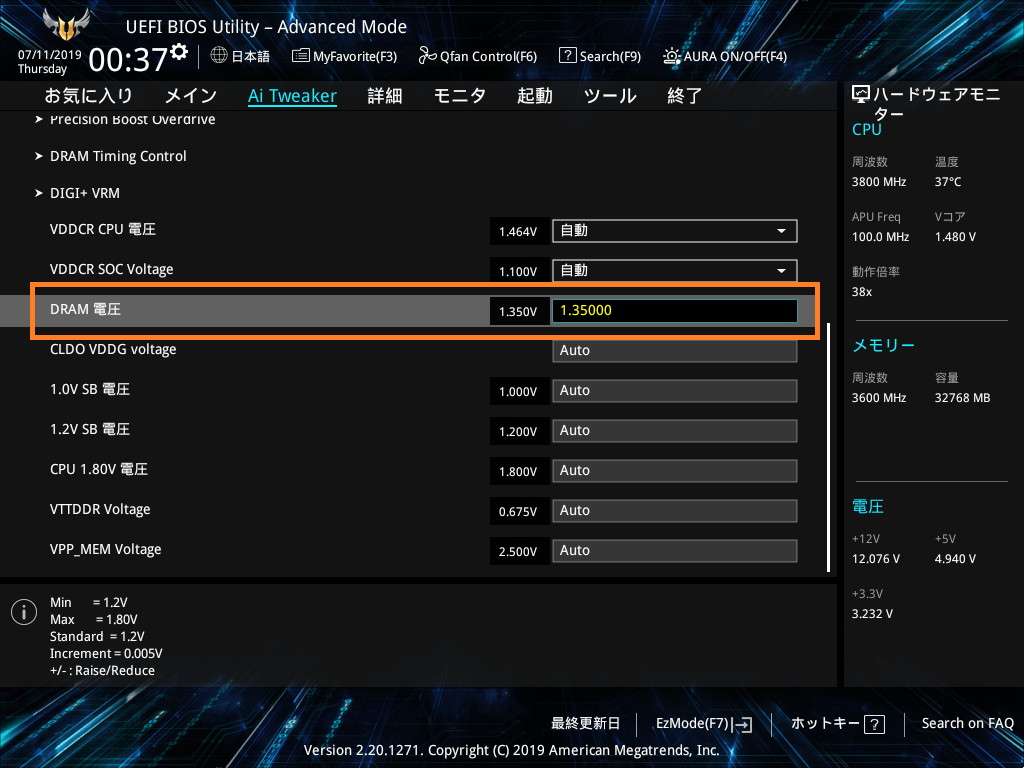Click the hardware monitor screen icon
This screenshot has height=768, width=1024.
pyautogui.click(x=861, y=95)
